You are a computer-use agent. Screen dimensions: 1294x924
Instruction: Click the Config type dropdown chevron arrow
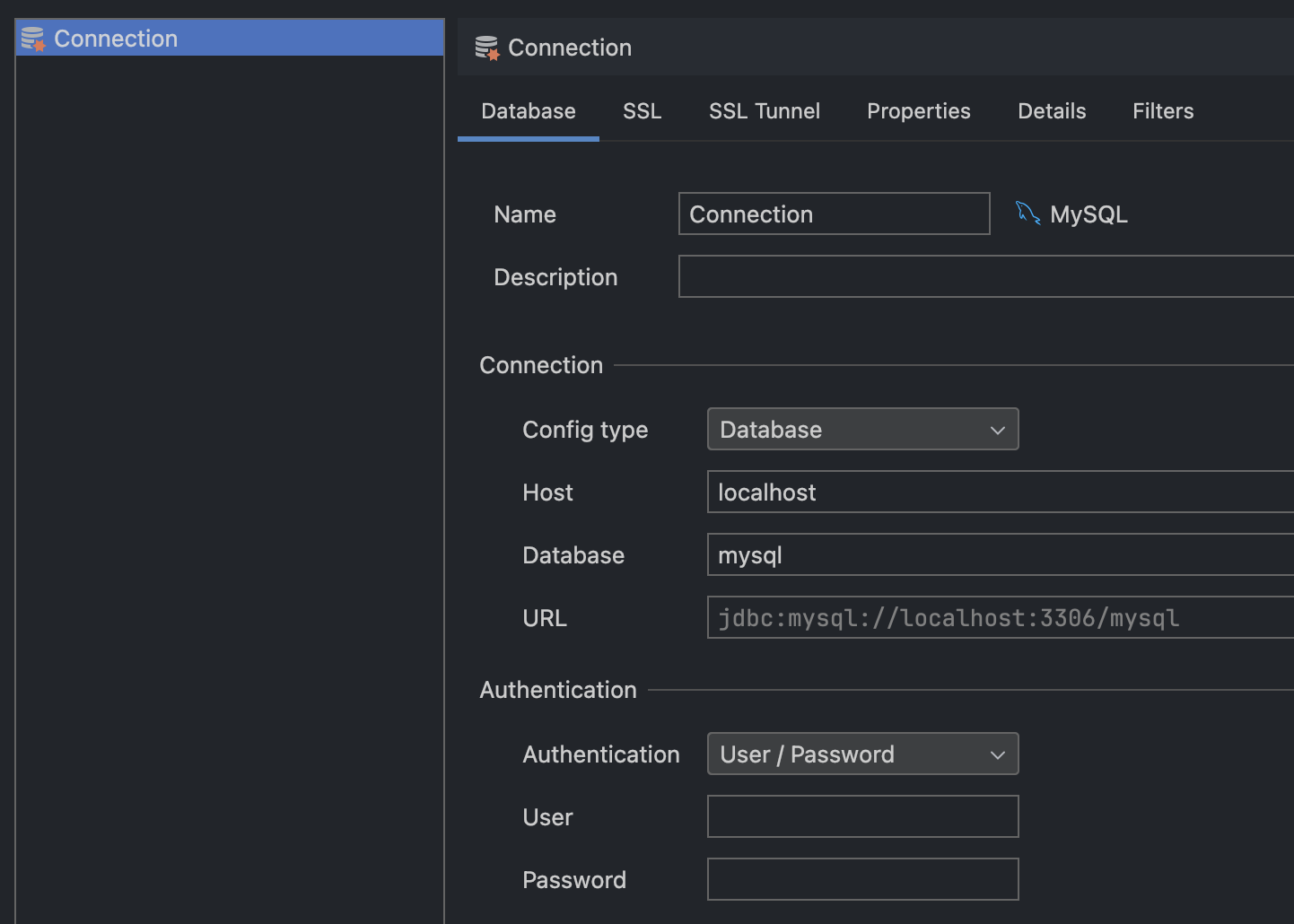pos(997,431)
